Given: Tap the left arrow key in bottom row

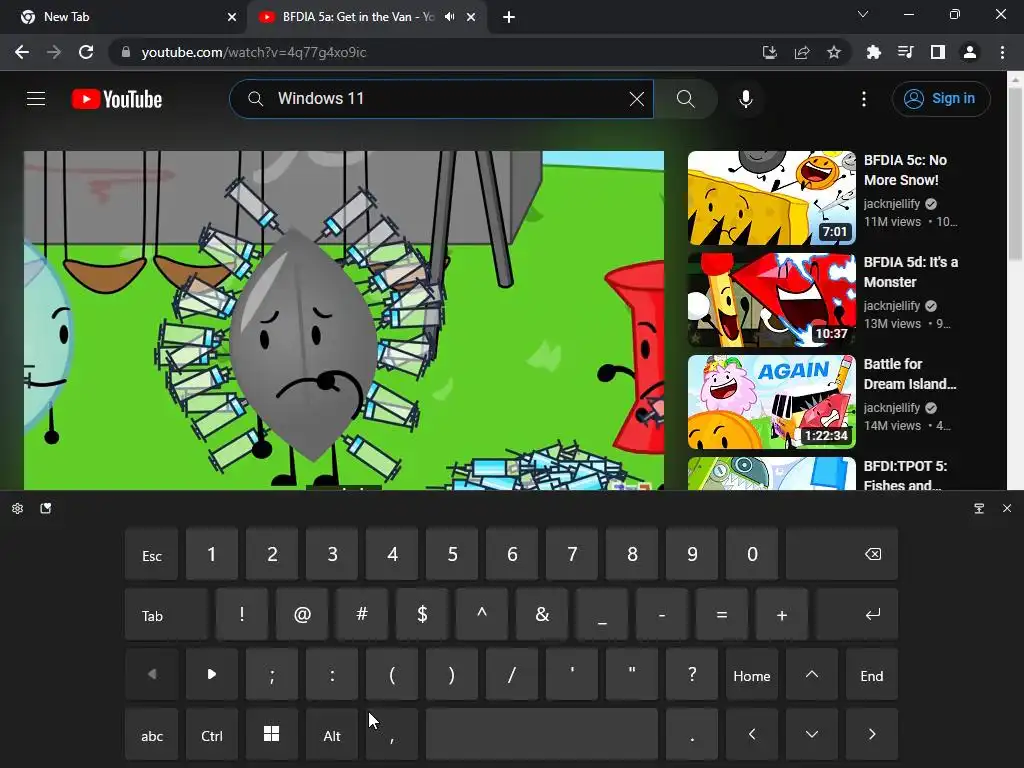Looking at the screenshot, I should tap(752, 735).
